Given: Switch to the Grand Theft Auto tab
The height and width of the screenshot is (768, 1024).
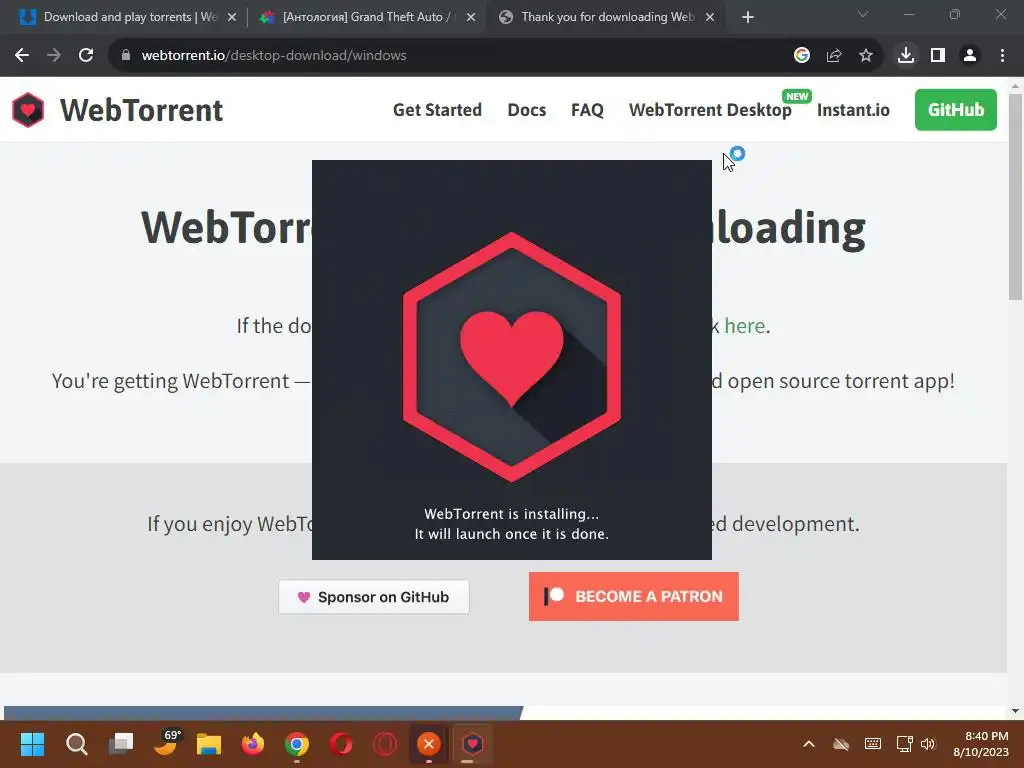Looking at the screenshot, I should (366, 17).
